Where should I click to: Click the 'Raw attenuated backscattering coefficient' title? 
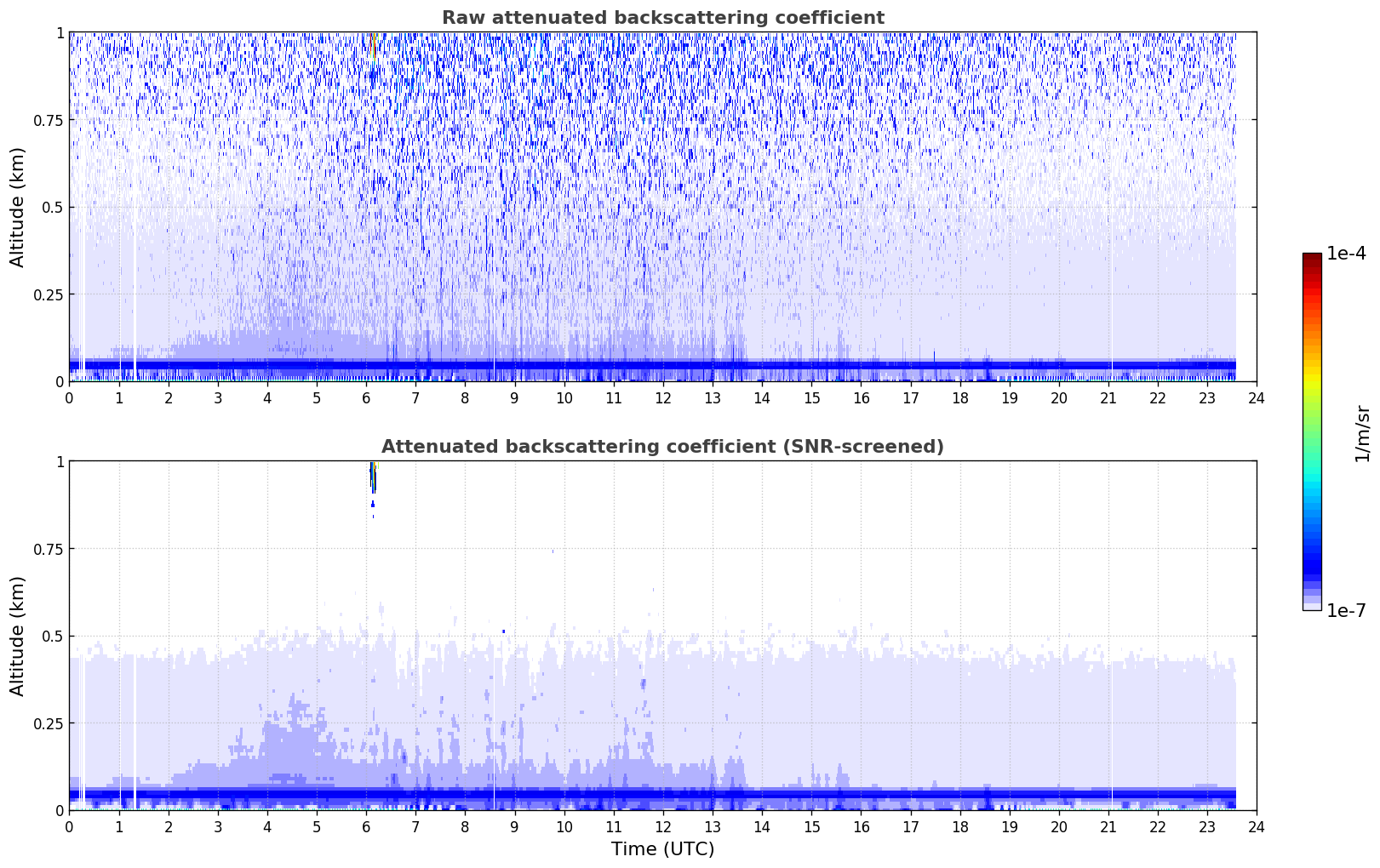(x=662, y=18)
